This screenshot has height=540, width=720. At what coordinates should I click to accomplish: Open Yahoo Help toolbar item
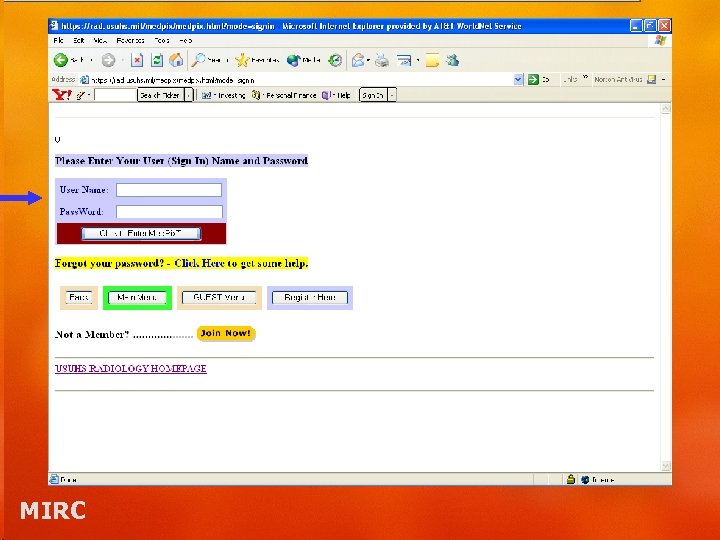coord(337,95)
